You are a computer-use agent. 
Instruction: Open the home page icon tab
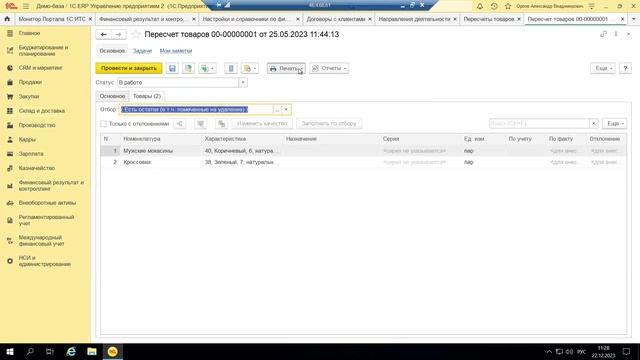tap(7, 19)
